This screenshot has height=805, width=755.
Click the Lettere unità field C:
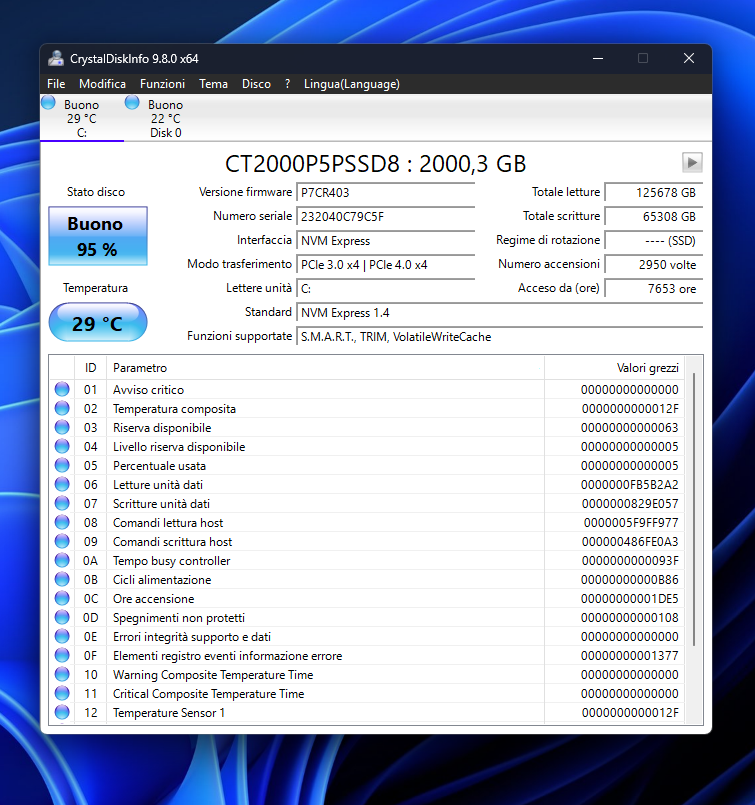(x=385, y=289)
